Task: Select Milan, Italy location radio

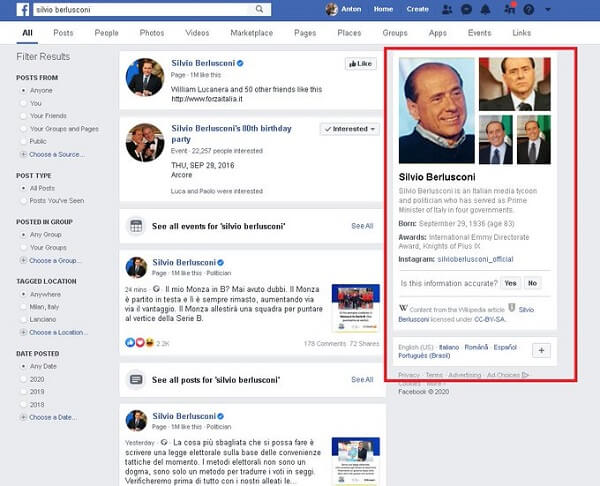Action: pyautogui.click(x=23, y=307)
